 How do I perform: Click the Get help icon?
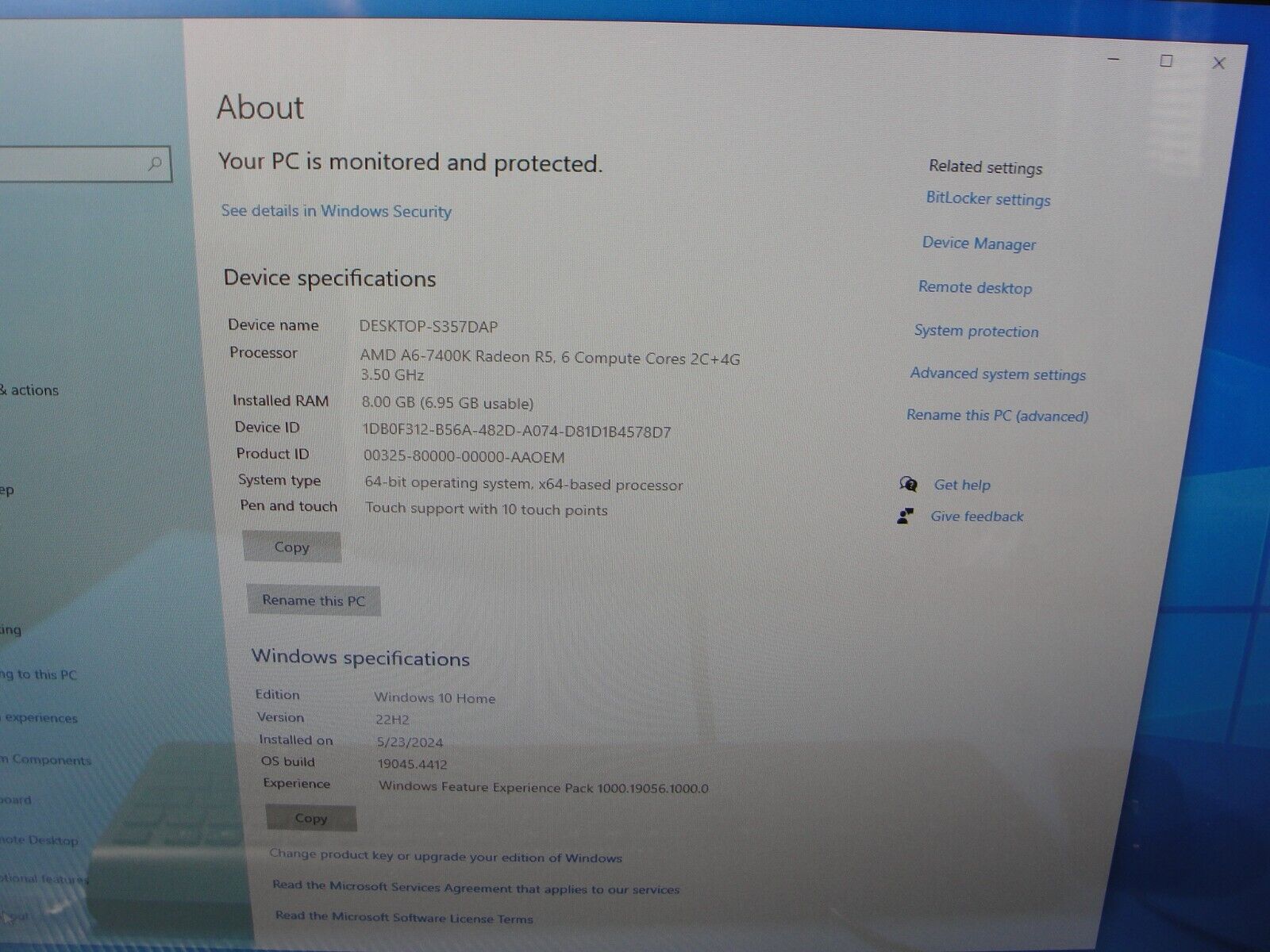tap(908, 484)
